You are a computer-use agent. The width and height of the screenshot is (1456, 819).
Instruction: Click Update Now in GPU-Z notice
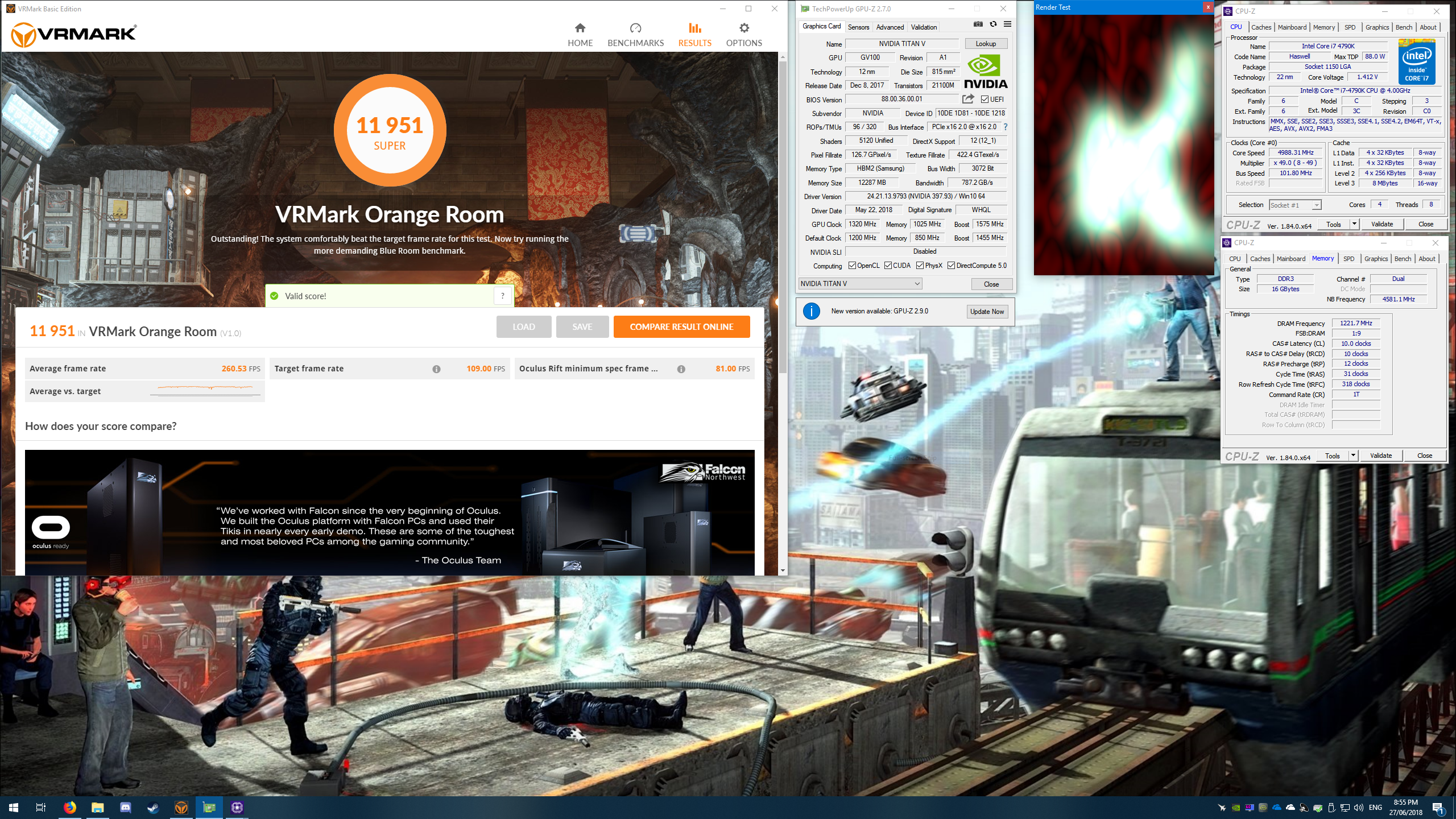[987, 312]
